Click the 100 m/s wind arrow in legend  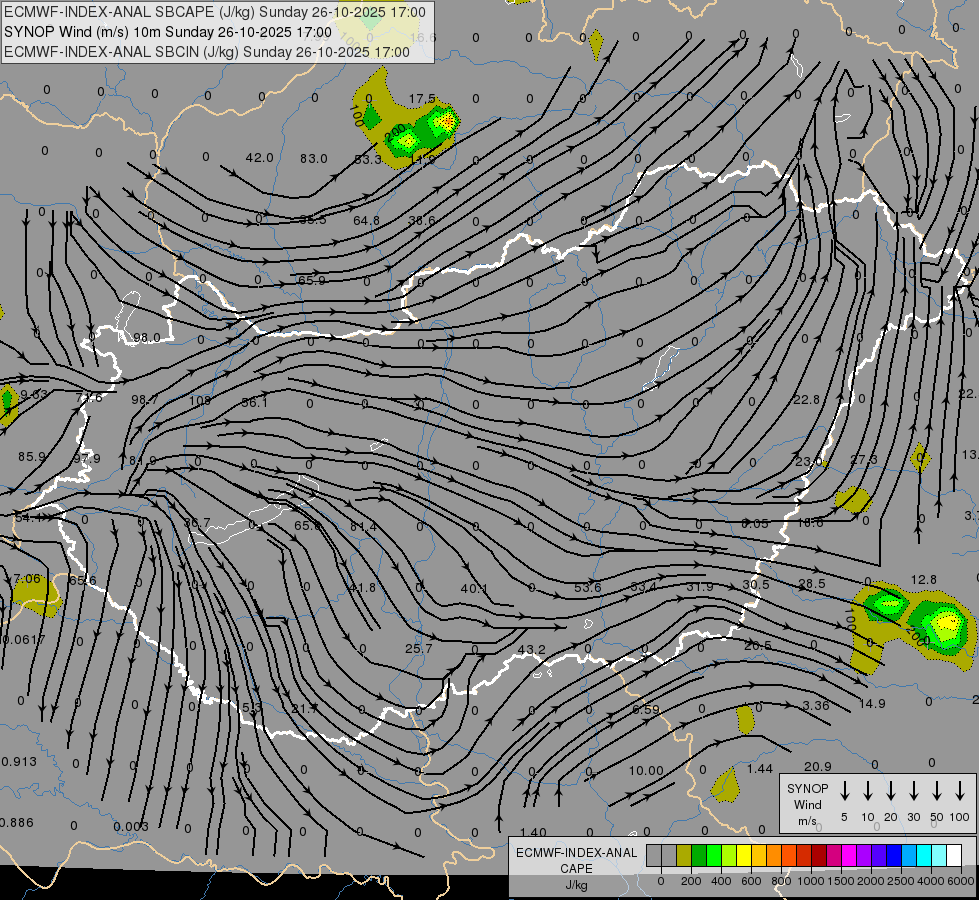(x=960, y=791)
